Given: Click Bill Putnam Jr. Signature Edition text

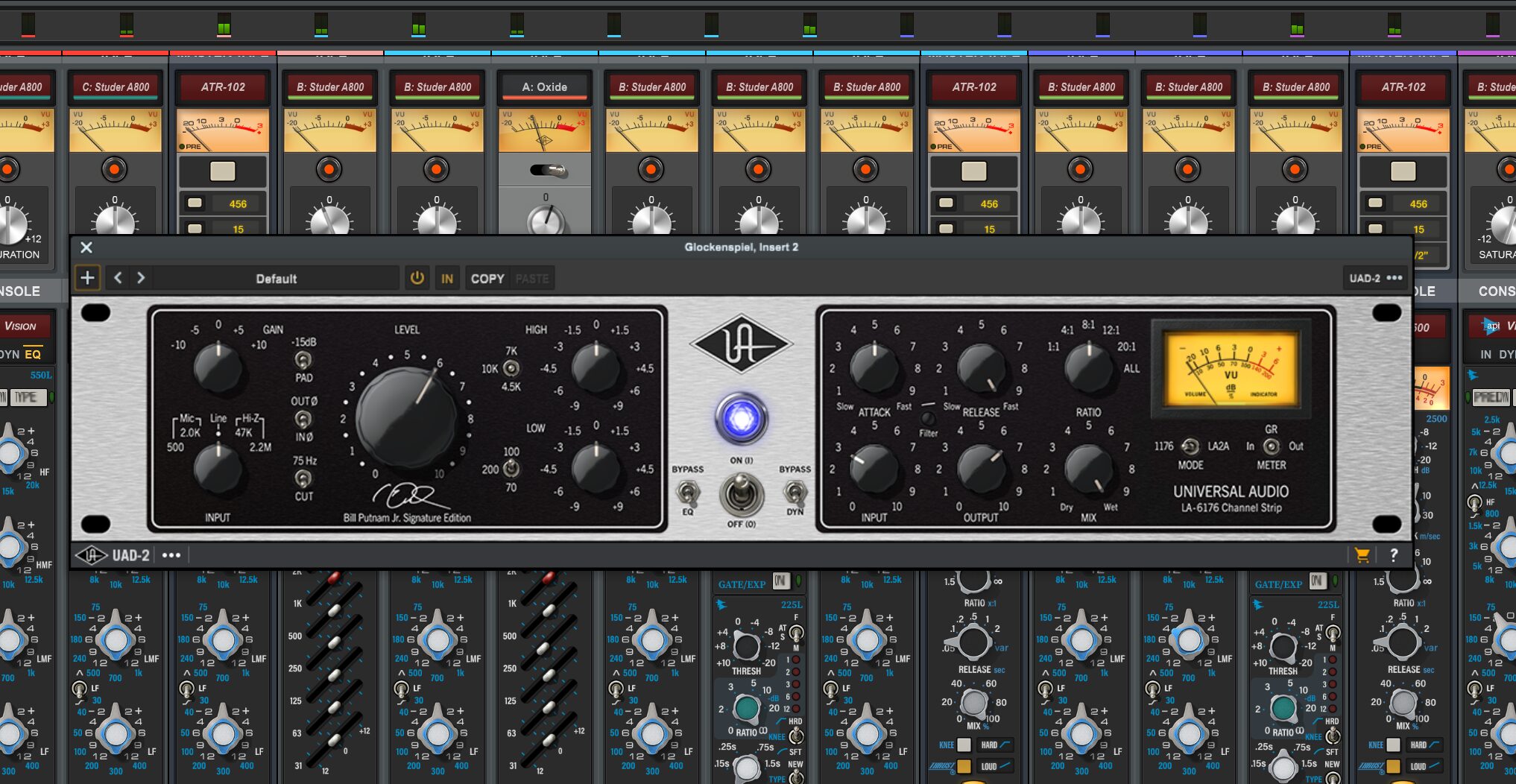Looking at the screenshot, I should (x=407, y=518).
